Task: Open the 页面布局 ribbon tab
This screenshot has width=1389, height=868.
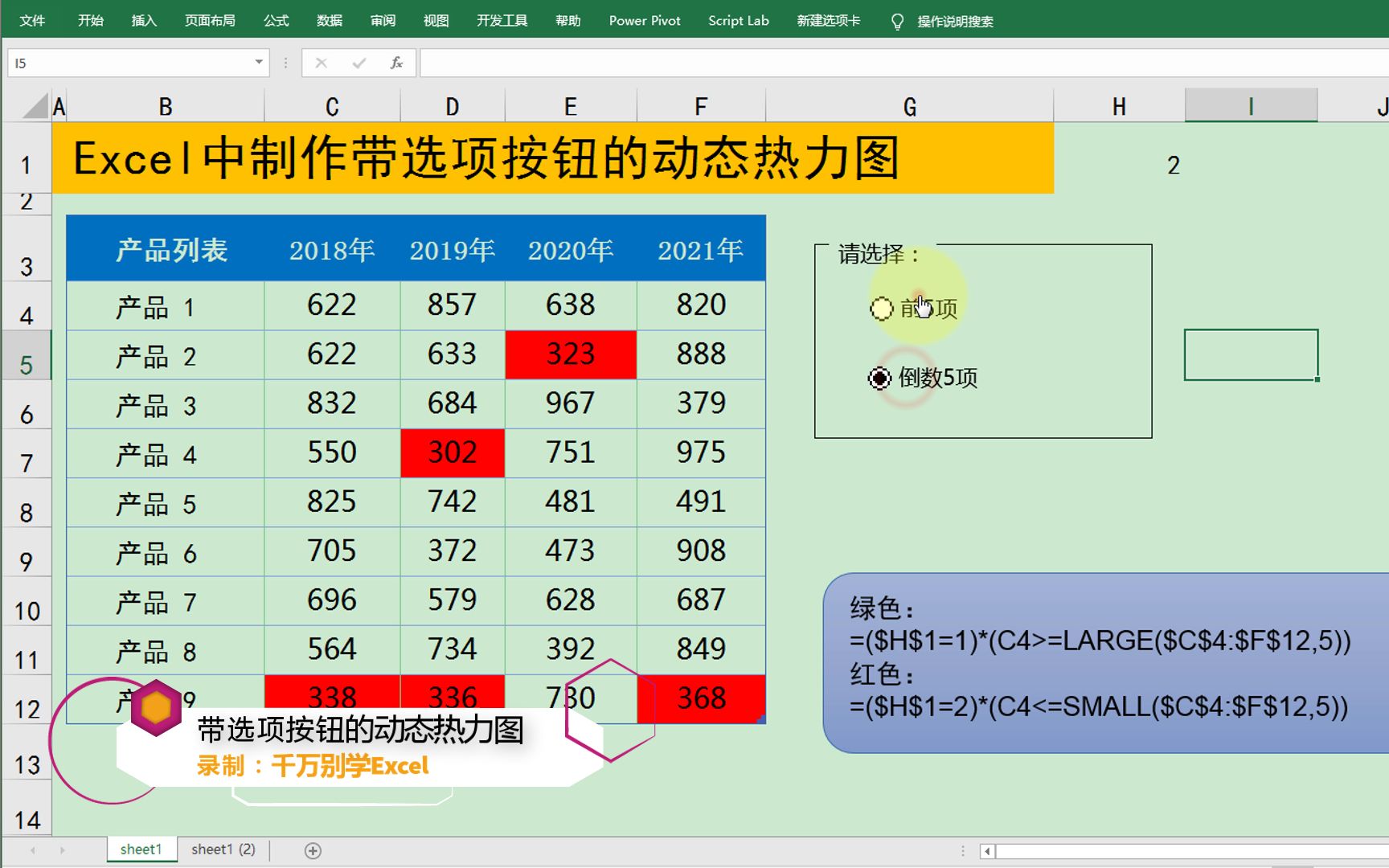Action: [210, 21]
